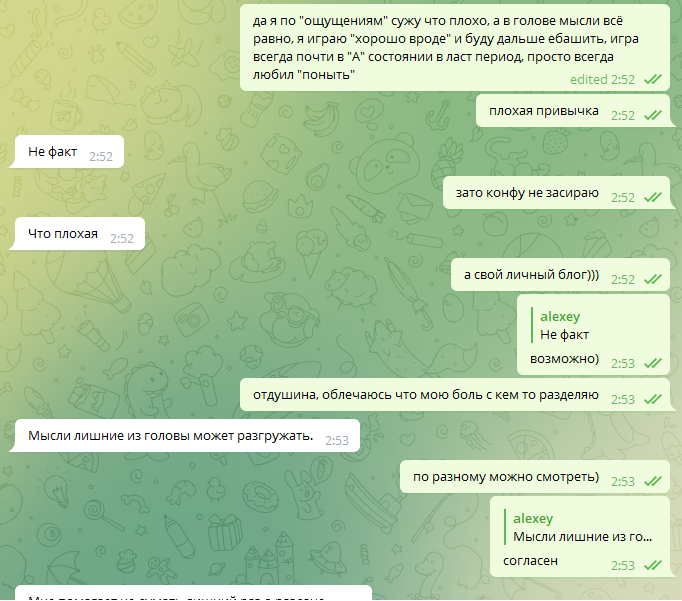
Task: Select the long message starting 'да я по "ощущениям"'
Action: click(455, 47)
